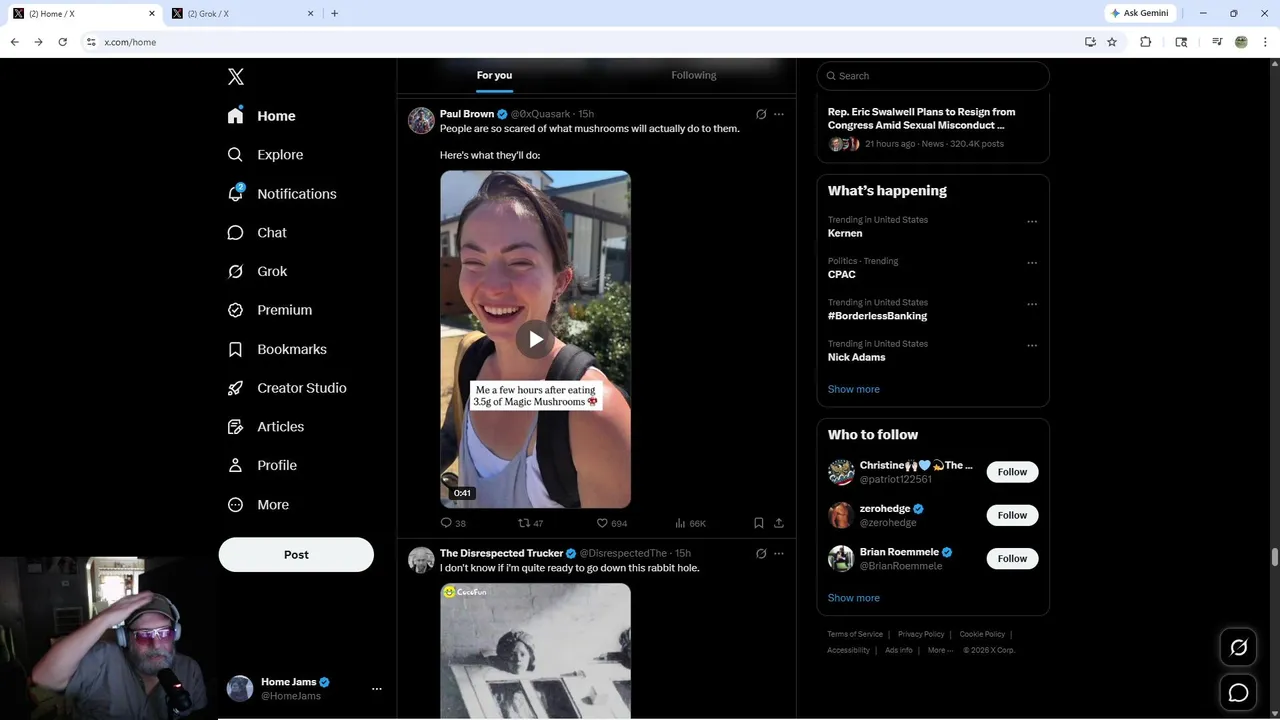The image size is (1280, 720).
Task: Open Terms of Service link
Action: [855, 634]
